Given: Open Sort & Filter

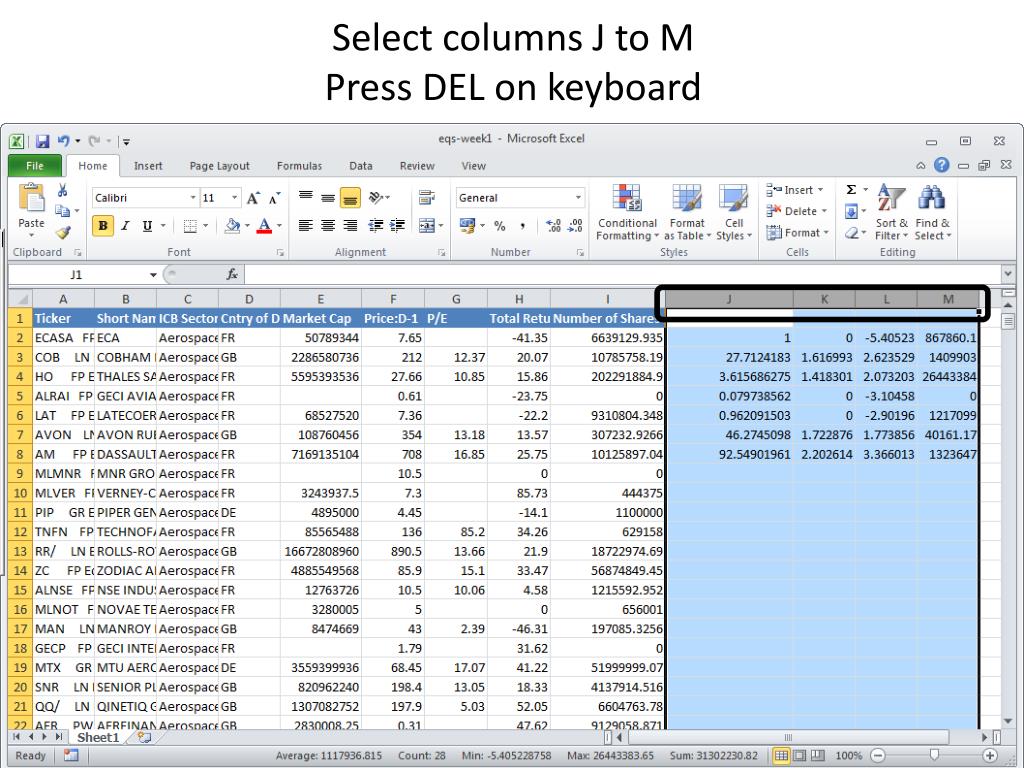Looking at the screenshot, I should click(891, 213).
